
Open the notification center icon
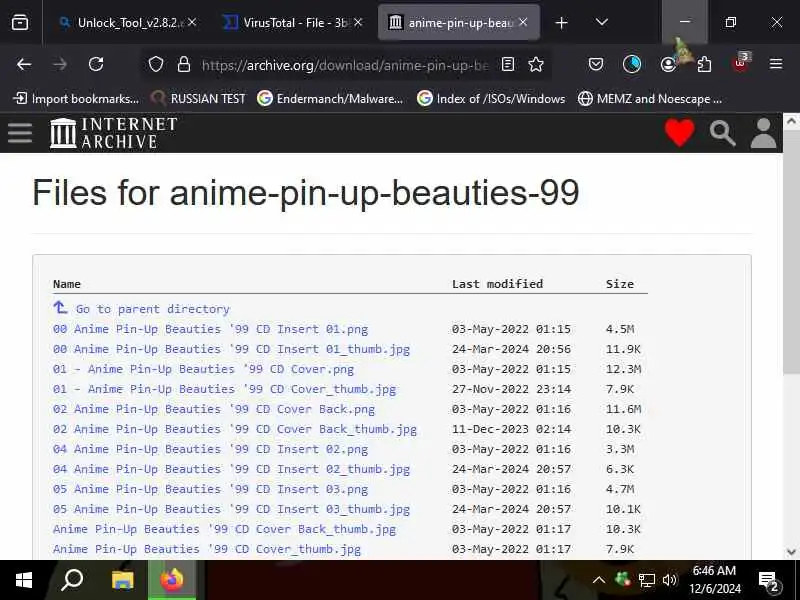[x=769, y=581]
